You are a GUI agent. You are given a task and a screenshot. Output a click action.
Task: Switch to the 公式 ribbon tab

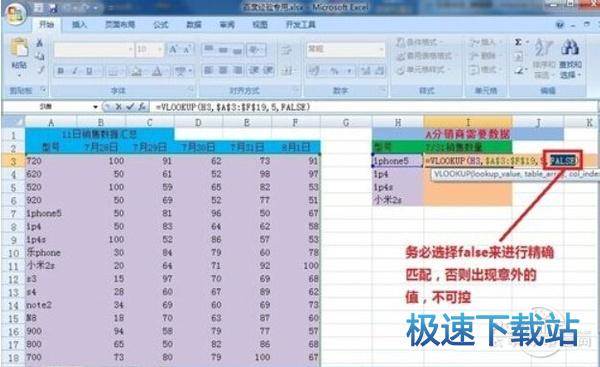pyautogui.click(x=160, y=25)
